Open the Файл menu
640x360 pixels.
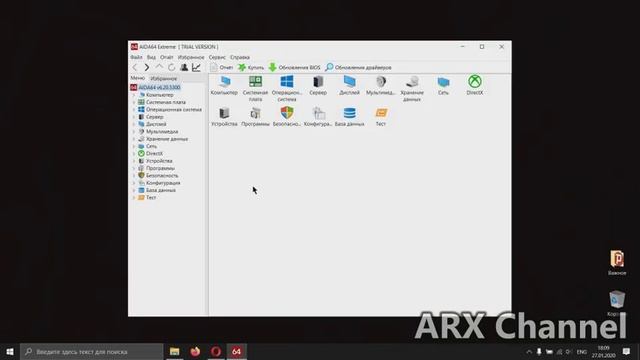(x=136, y=57)
